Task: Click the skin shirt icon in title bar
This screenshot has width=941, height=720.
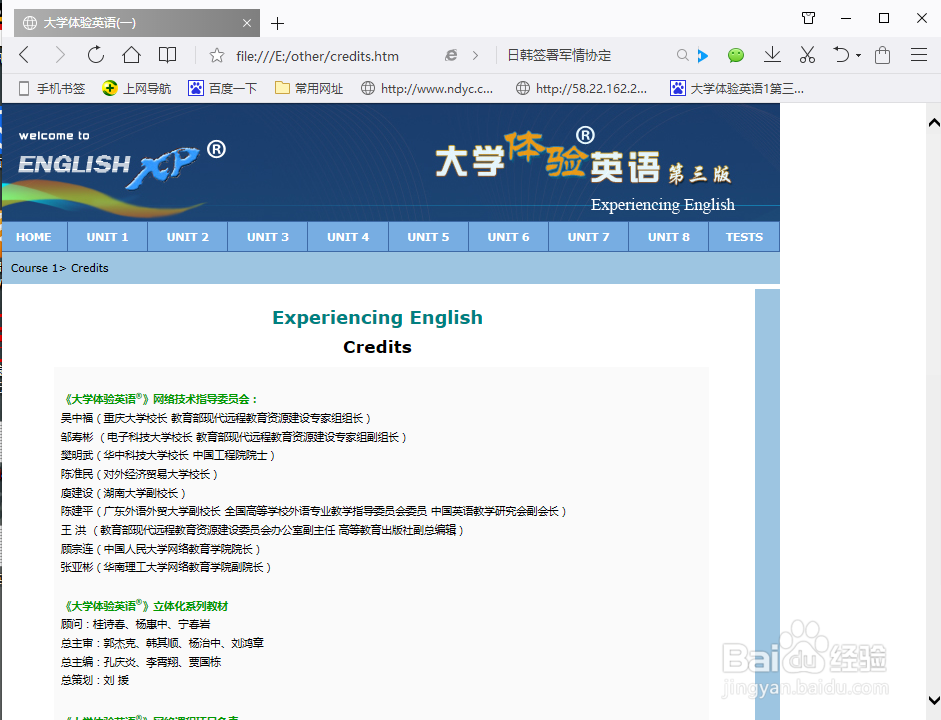Action: (x=808, y=18)
